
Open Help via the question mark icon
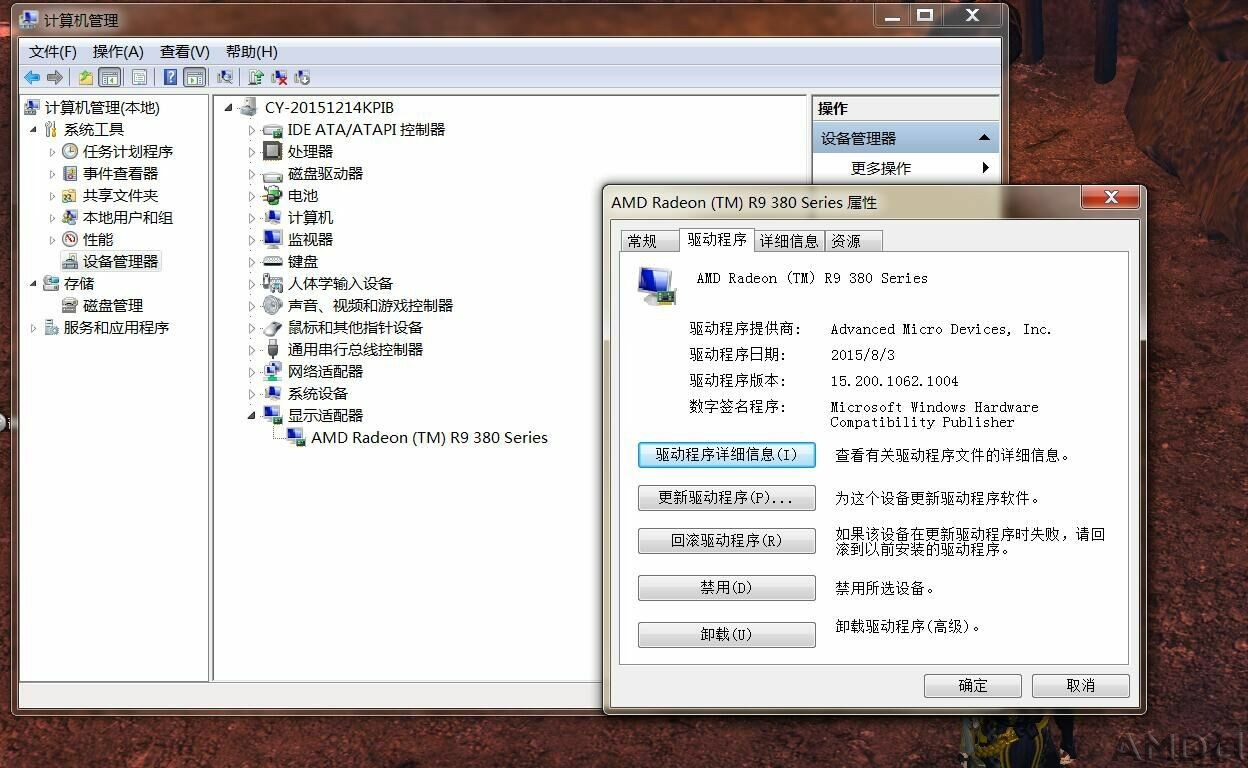coord(171,77)
